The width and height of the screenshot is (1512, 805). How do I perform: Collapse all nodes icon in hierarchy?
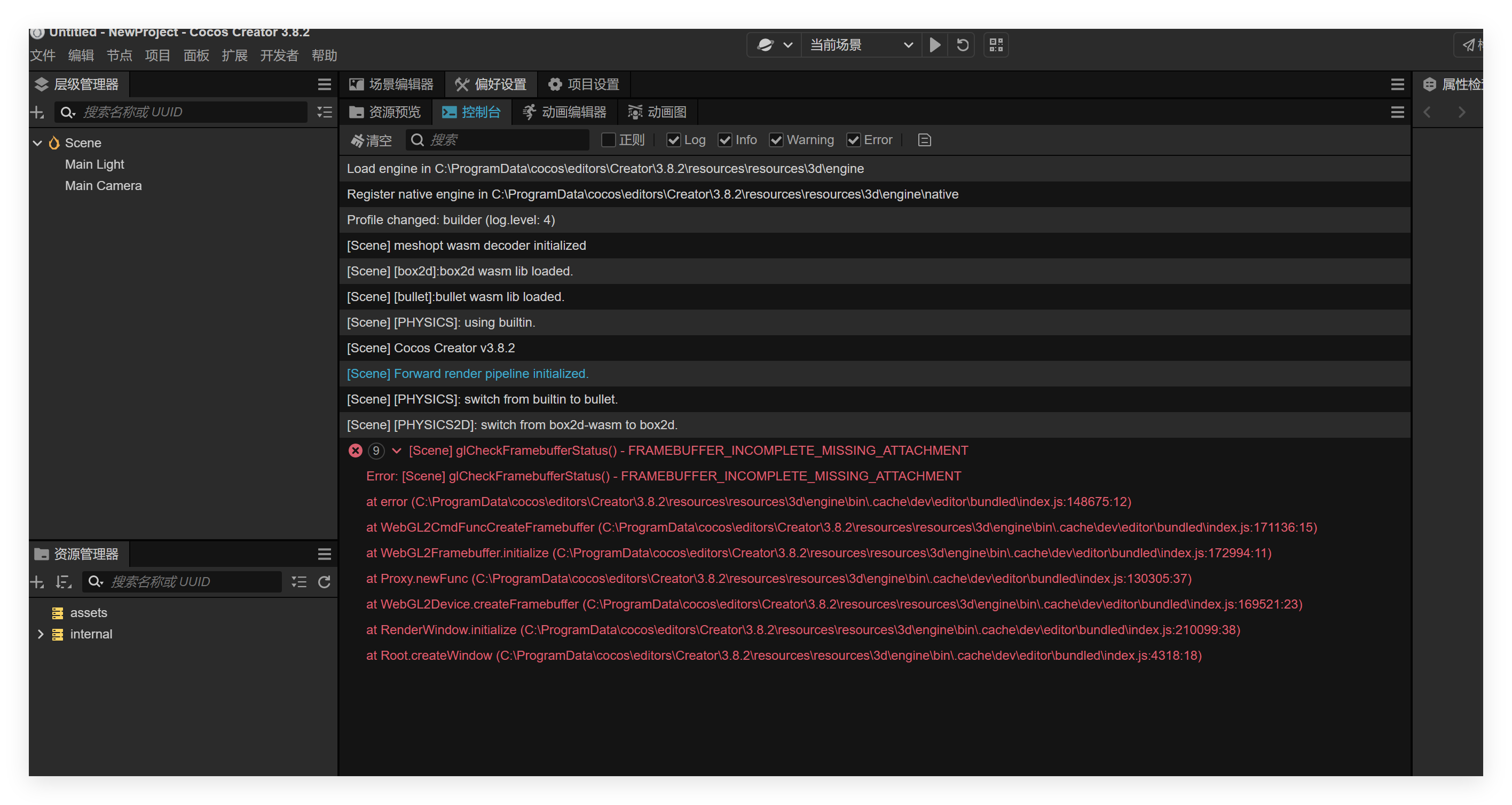324,112
